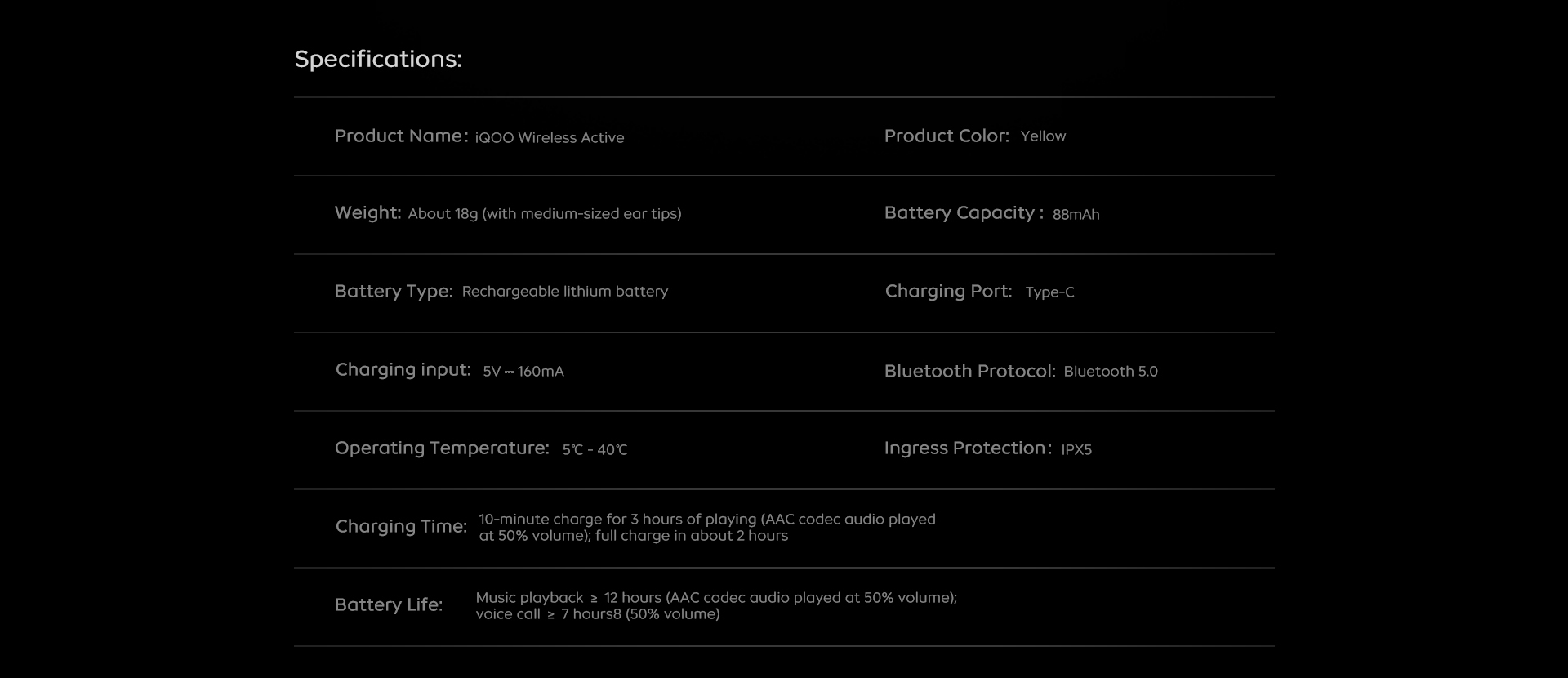
Task: Click the Bluetooth Protocol label
Action: [969, 372]
